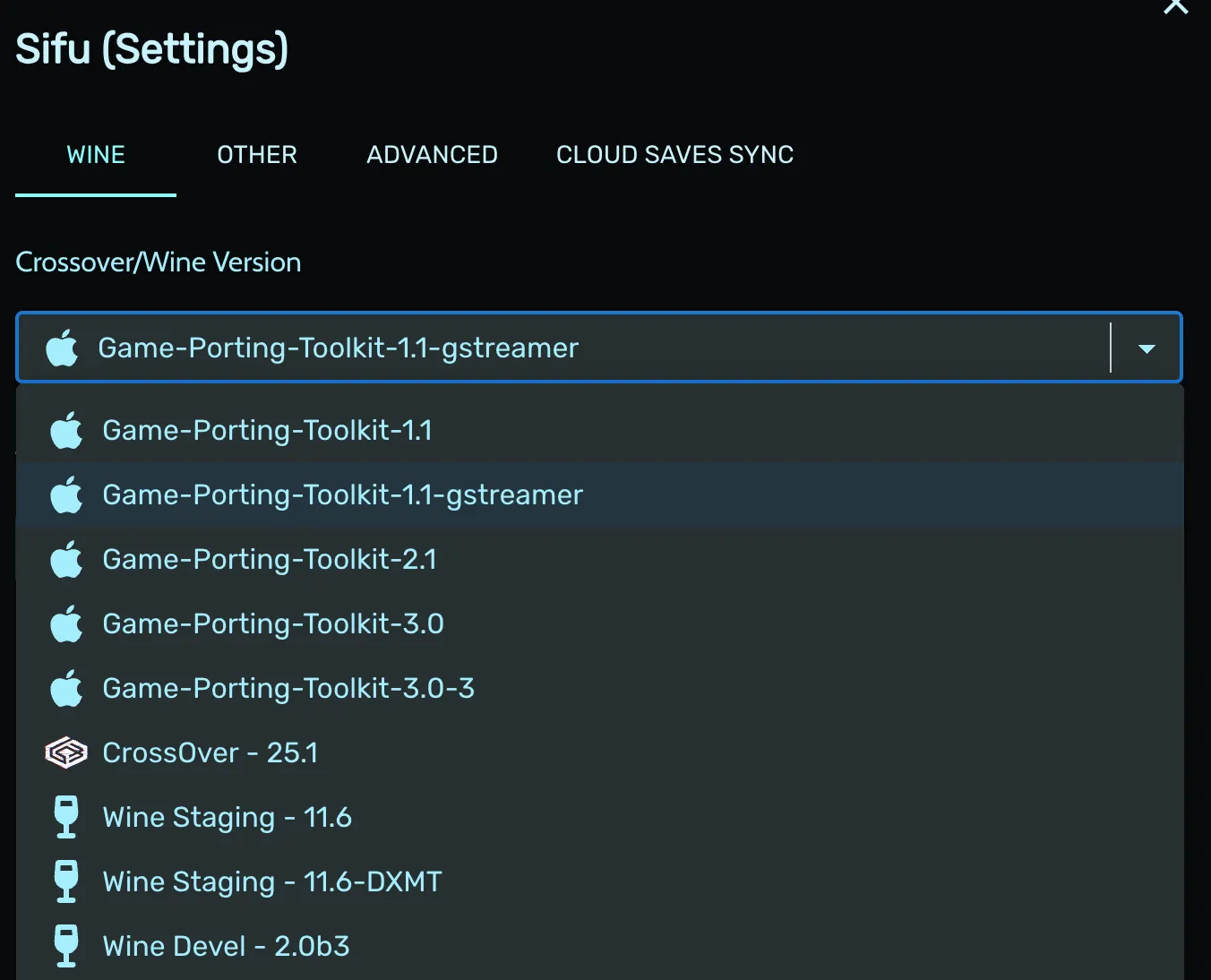This screenshot has height=980, width=1211.
Task: Click Apple icon in selected version field
Action: coord(62,348)
